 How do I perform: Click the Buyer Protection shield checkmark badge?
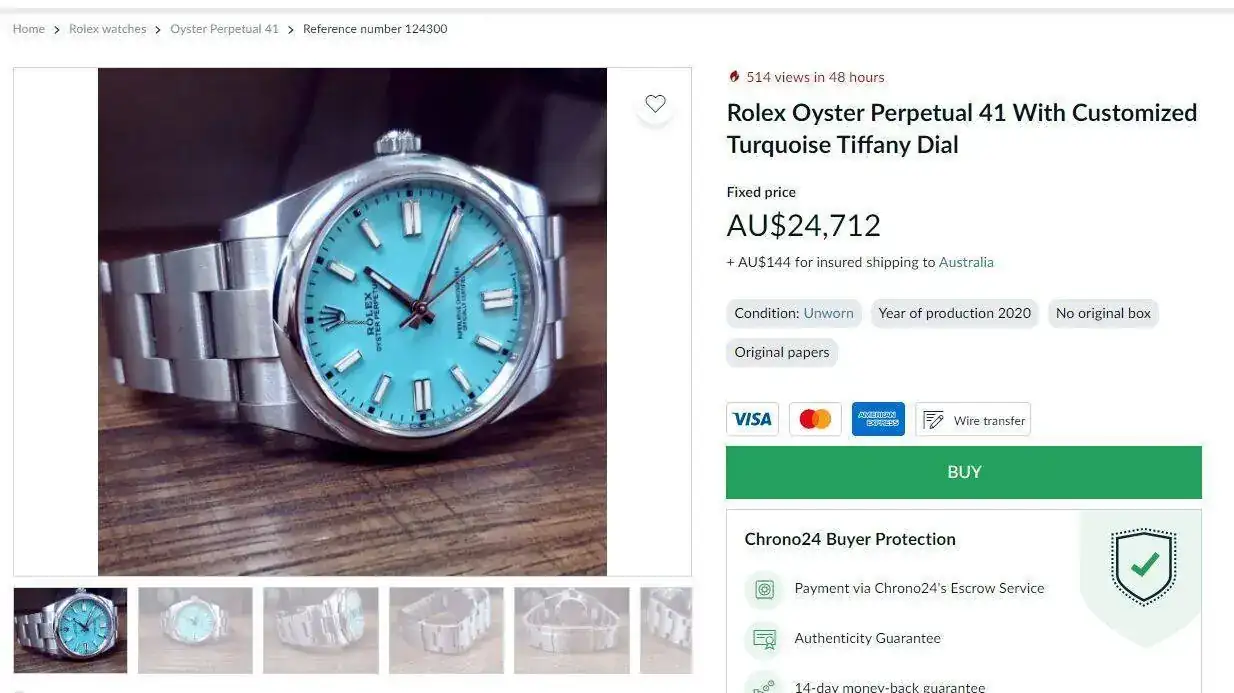pos(1144,567)
